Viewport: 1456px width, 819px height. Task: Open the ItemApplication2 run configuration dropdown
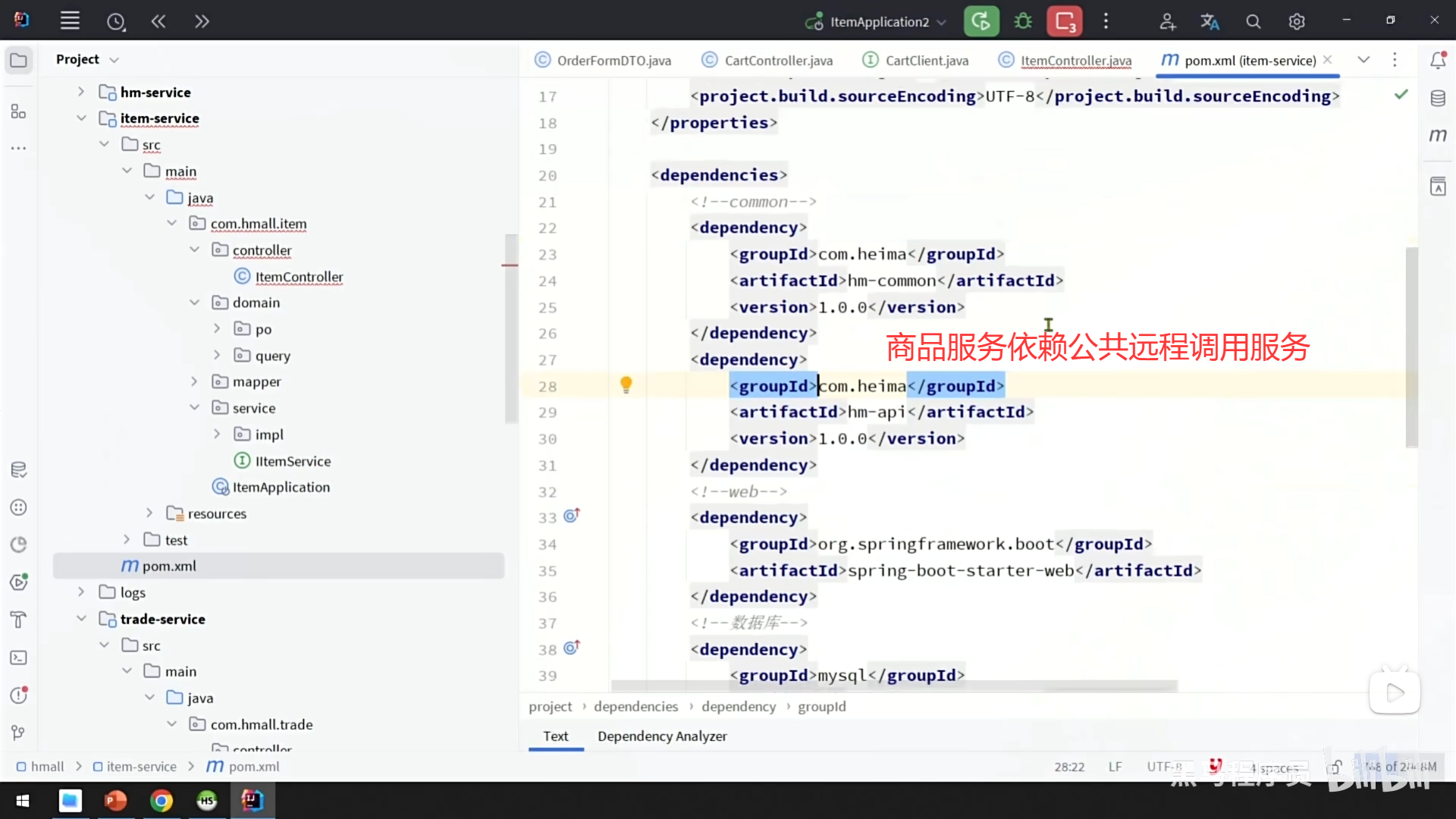pyautogui.click(x=880, y=22)
